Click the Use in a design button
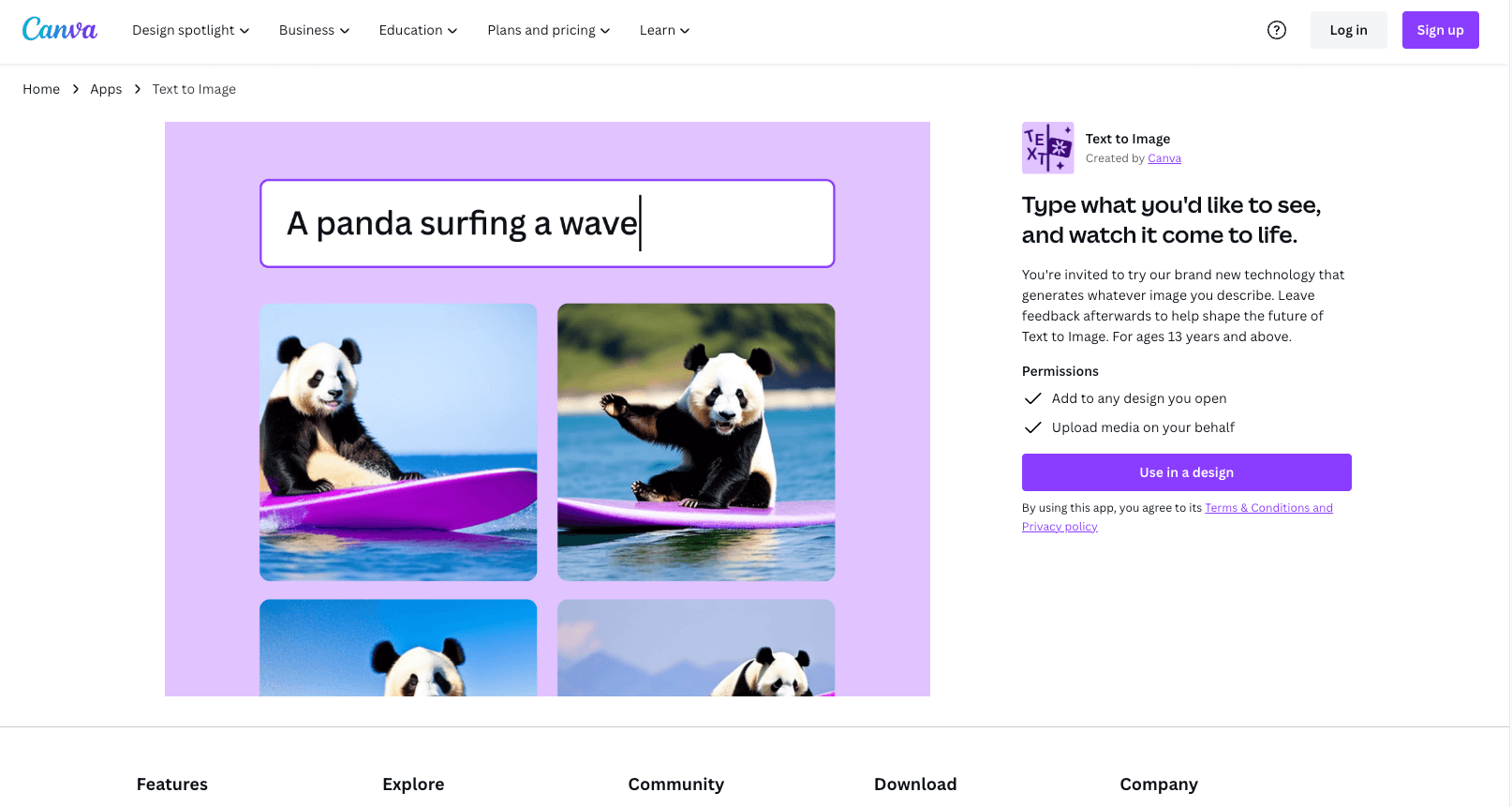Viewport: 1512px width, 807px height. [1186, 472]
